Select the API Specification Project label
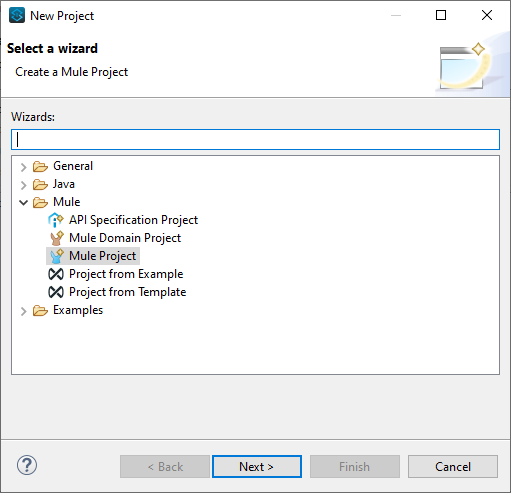 pyautogui.click(x=133, y=220)
